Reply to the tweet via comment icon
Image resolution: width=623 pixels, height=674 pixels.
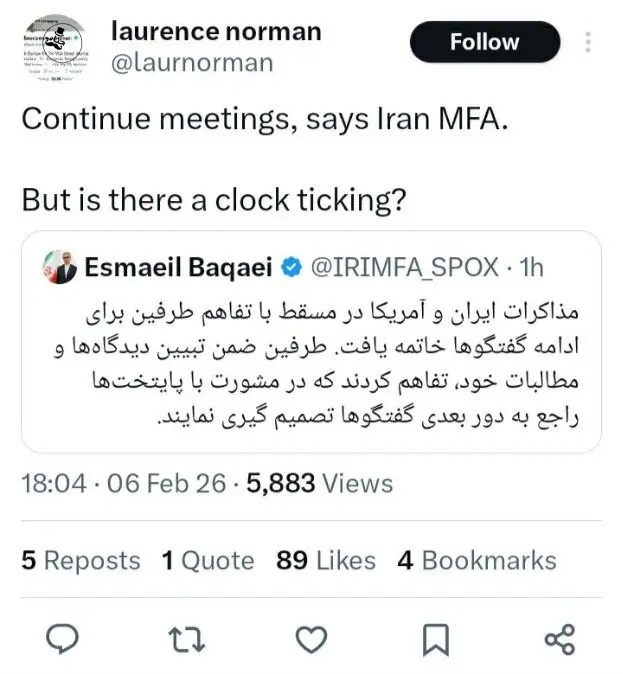tap(63, 639)
